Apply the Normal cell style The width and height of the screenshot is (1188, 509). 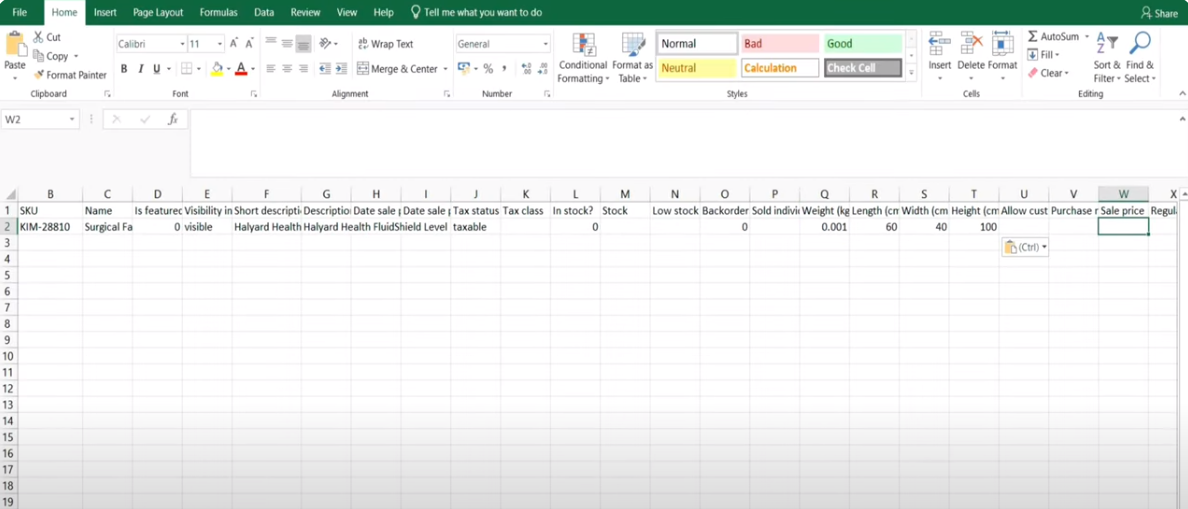pos(697,44)
